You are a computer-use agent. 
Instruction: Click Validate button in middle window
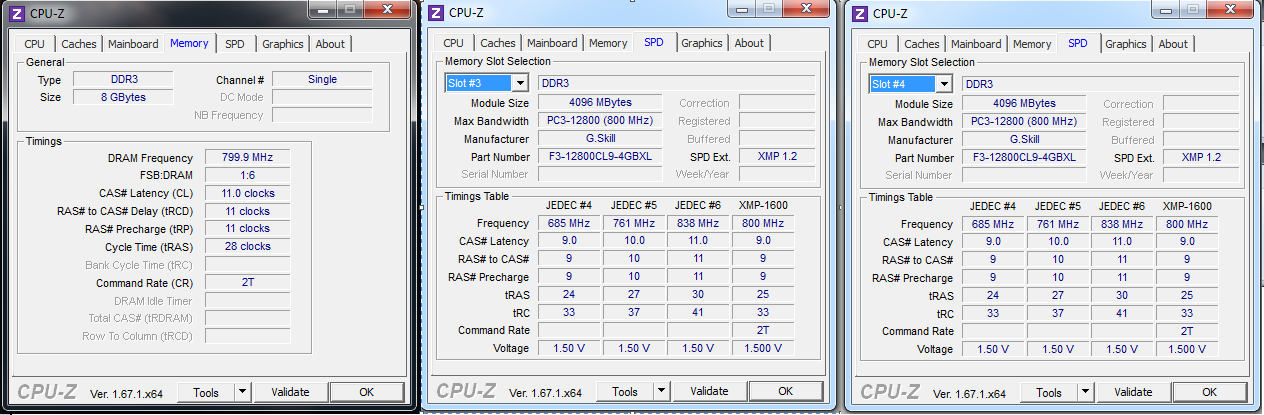(709, 392)
